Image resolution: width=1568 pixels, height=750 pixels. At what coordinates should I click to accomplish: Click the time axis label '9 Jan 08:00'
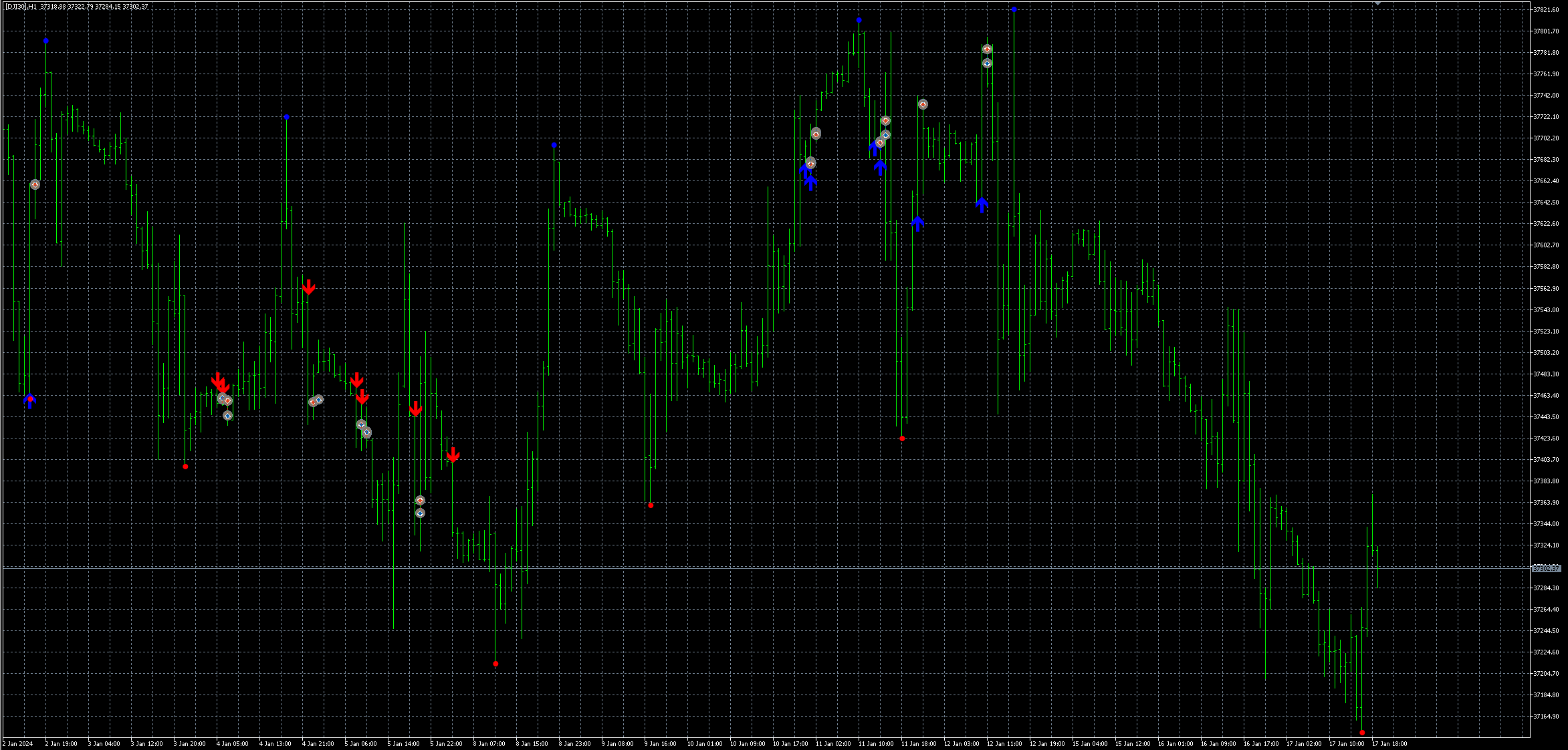click(617, 744)
